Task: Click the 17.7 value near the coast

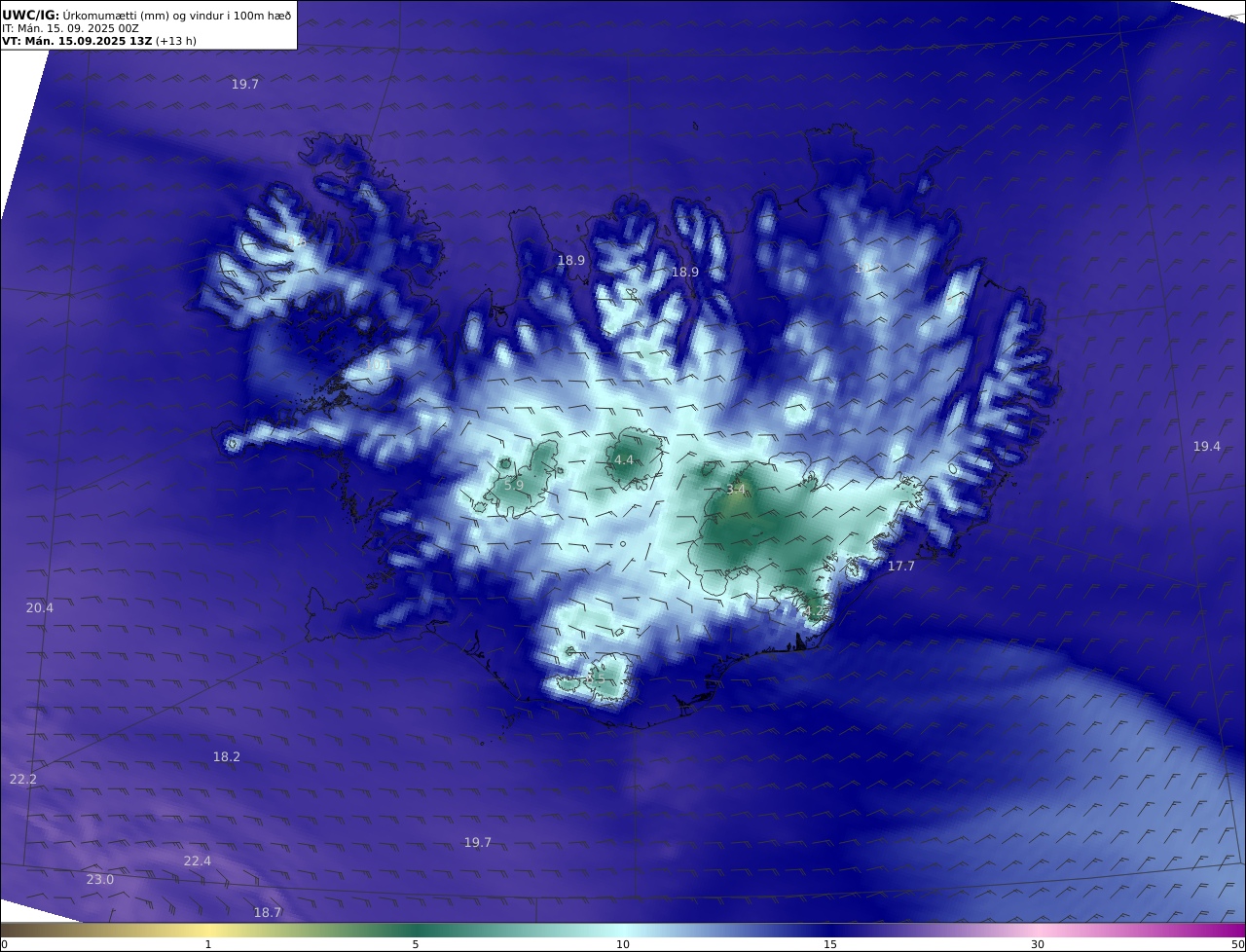Action: pyautogui.click(x=901, y=566)
